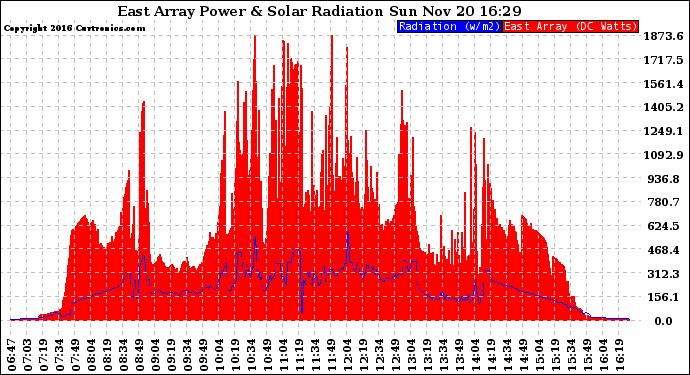Click the 10:34 time axis label

pos(252,355)
